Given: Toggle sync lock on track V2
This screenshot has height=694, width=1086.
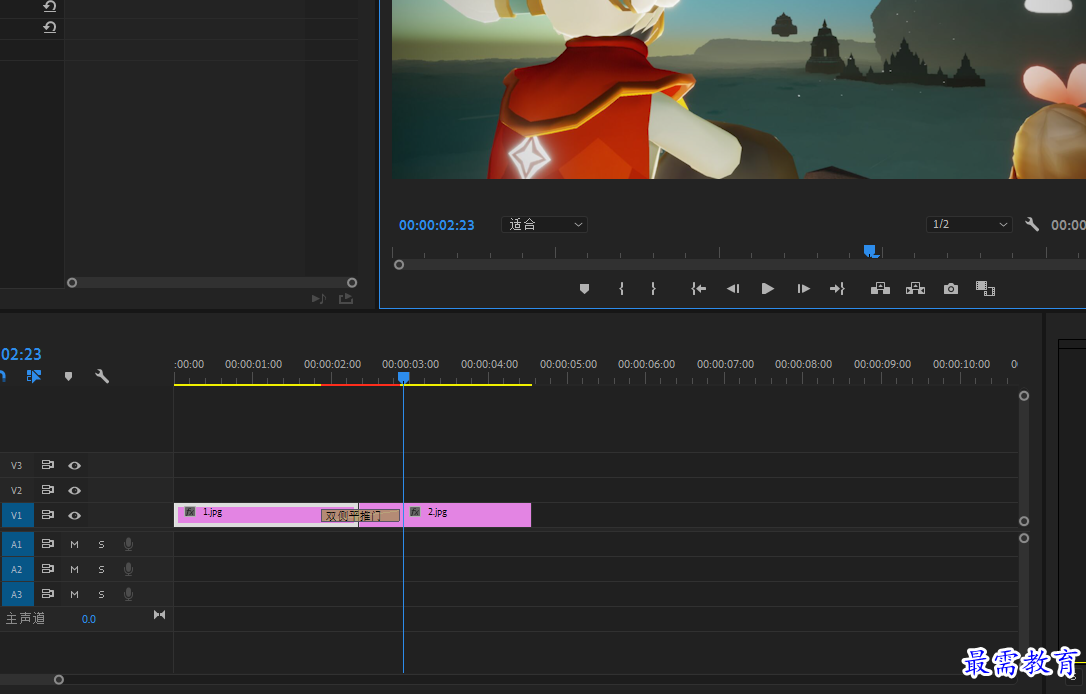Looking at the screenshot, I should (47, 490).
